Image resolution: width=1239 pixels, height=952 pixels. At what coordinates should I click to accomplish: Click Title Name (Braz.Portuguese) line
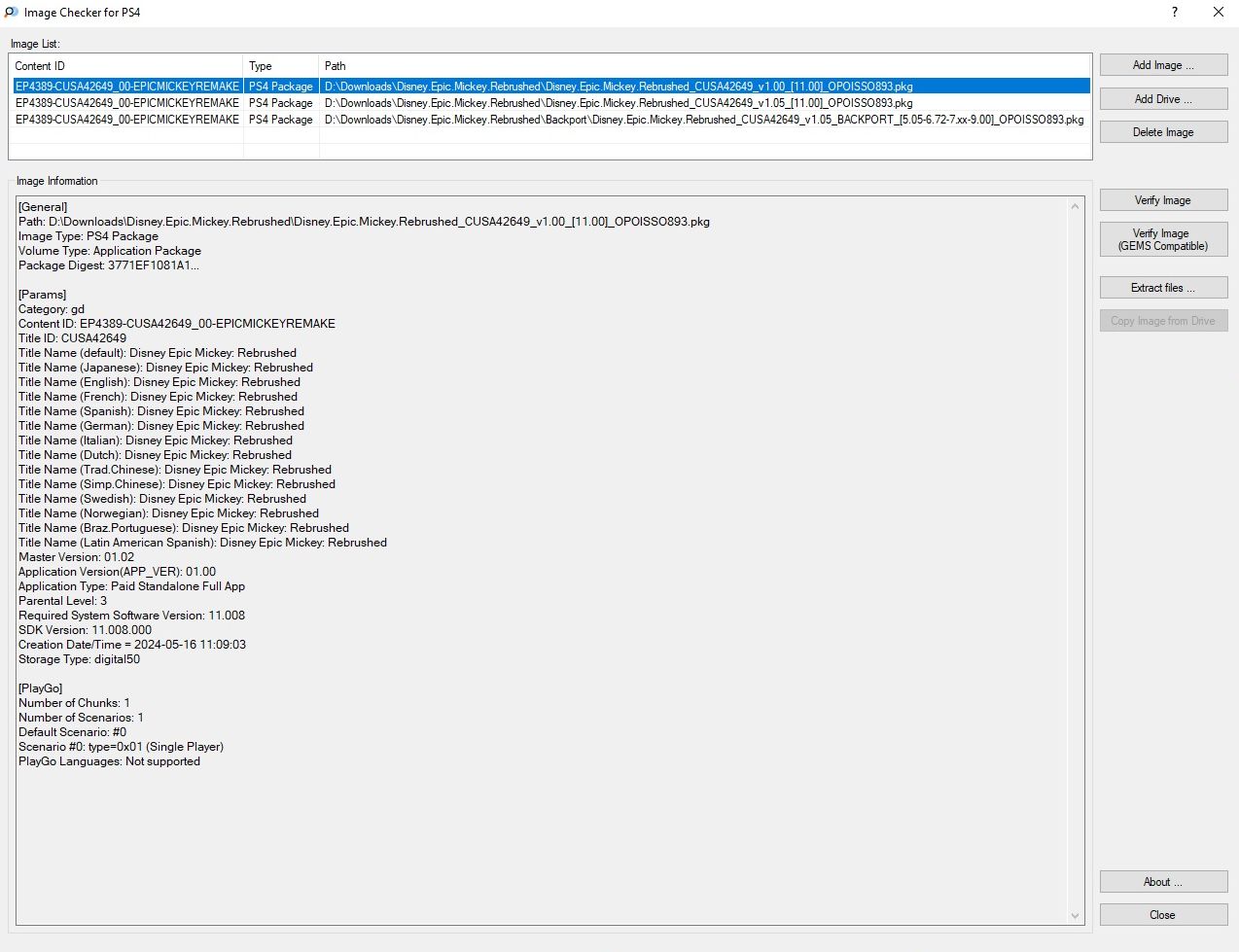(184, 528)
